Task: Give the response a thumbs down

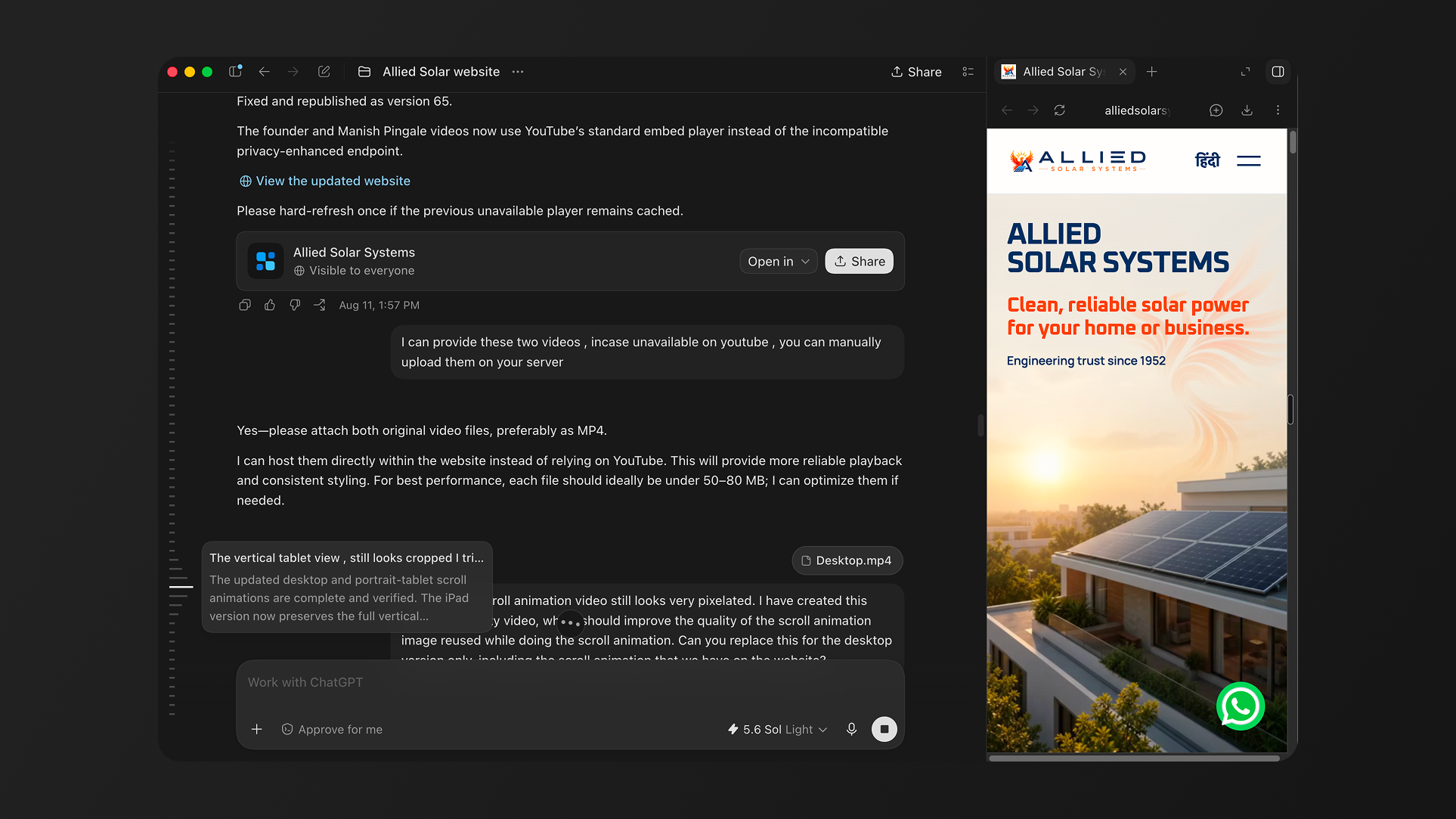Action: tap(295, 305)
